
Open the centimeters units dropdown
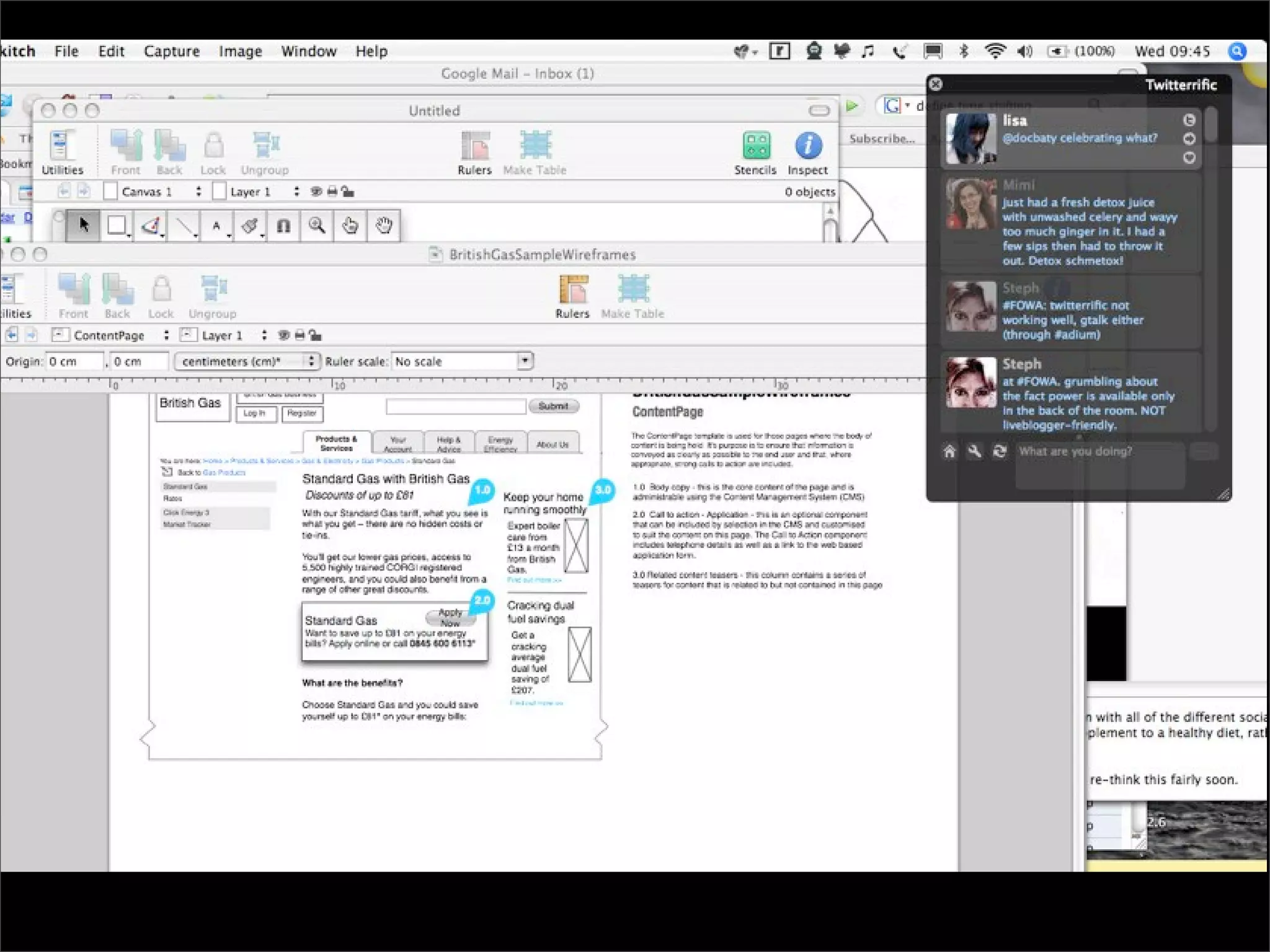pos(247,361)
